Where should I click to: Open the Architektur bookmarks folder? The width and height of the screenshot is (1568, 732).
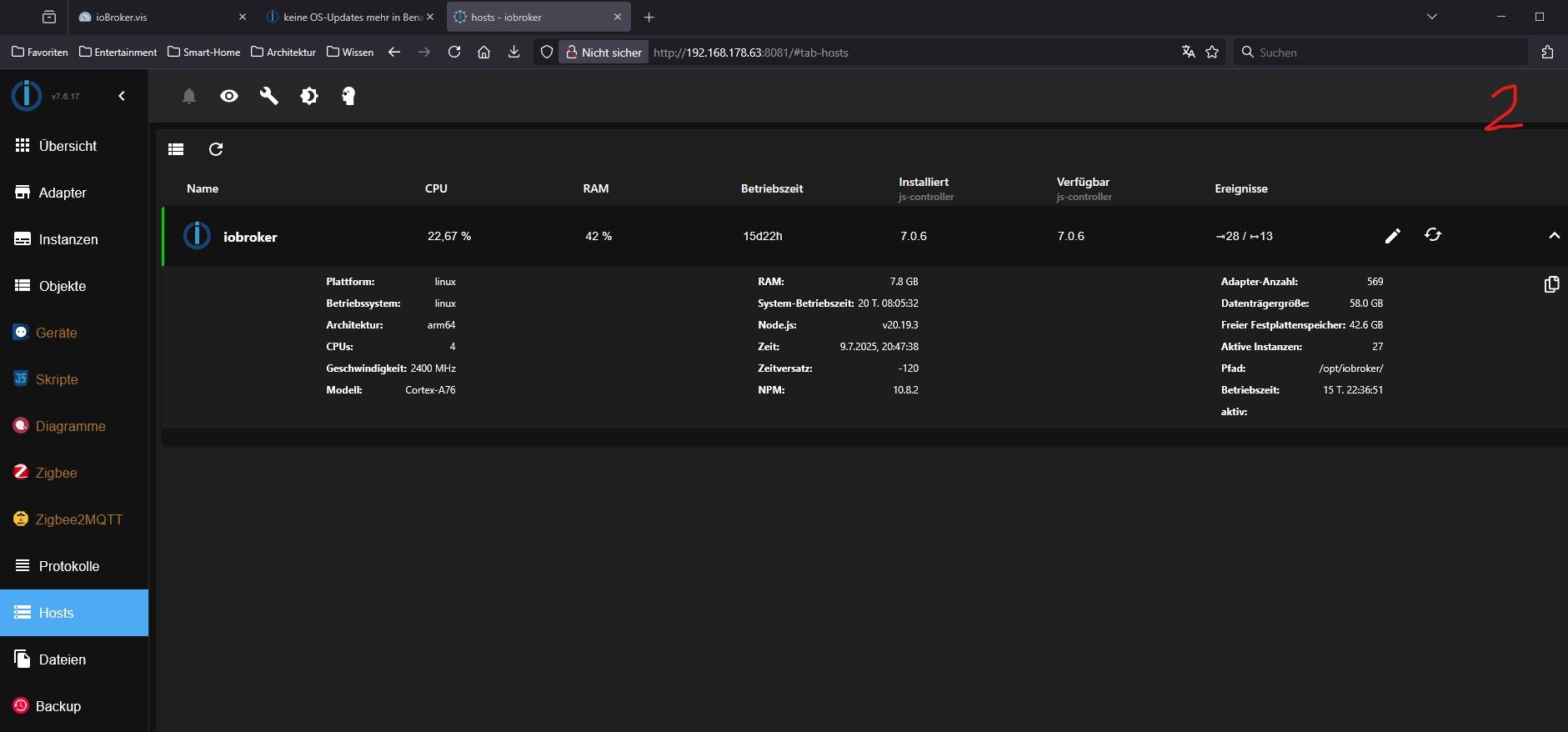pos(283,52)
